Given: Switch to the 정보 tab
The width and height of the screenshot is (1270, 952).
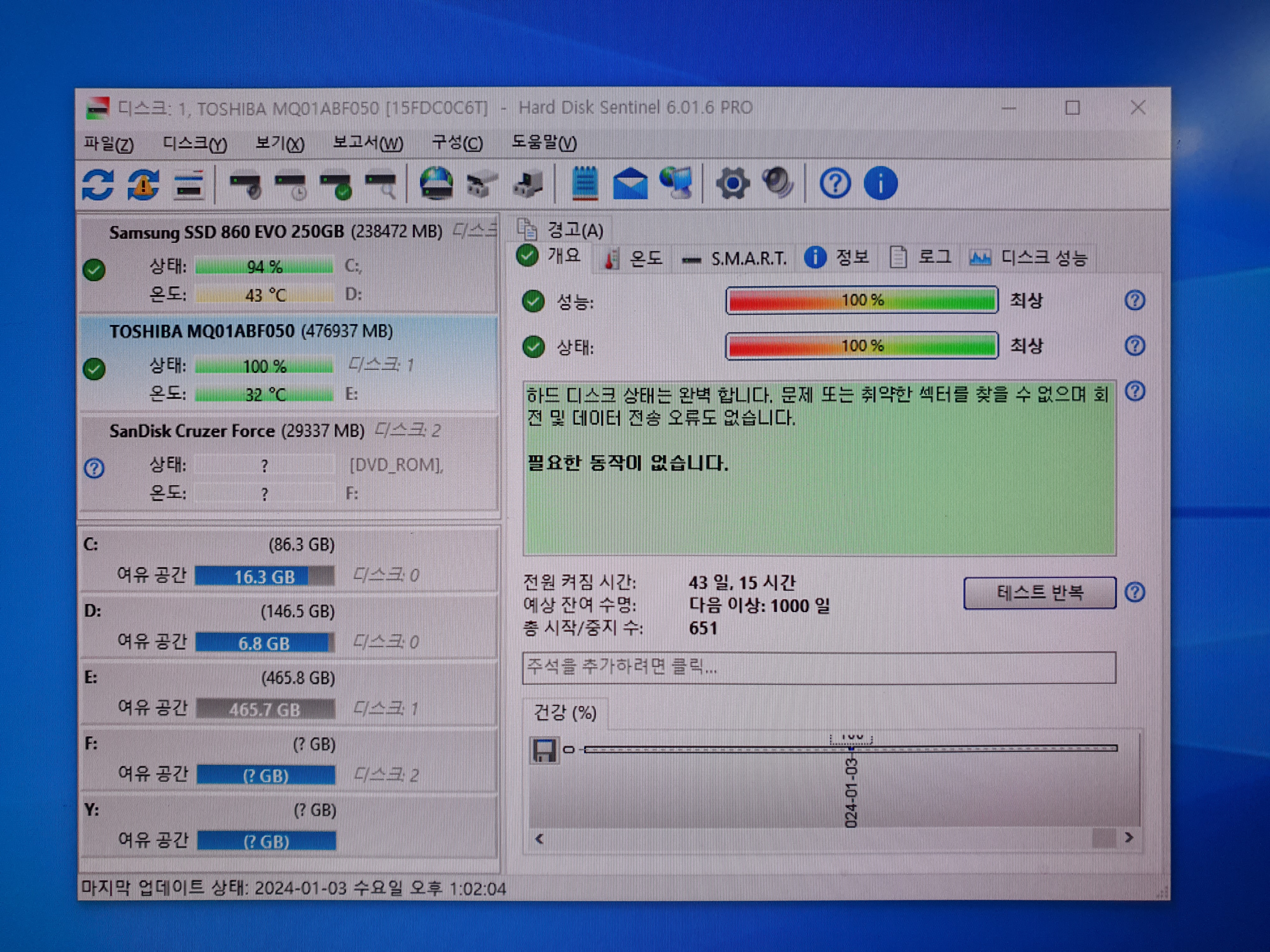Looking at the screenshot, I should 837,258.
